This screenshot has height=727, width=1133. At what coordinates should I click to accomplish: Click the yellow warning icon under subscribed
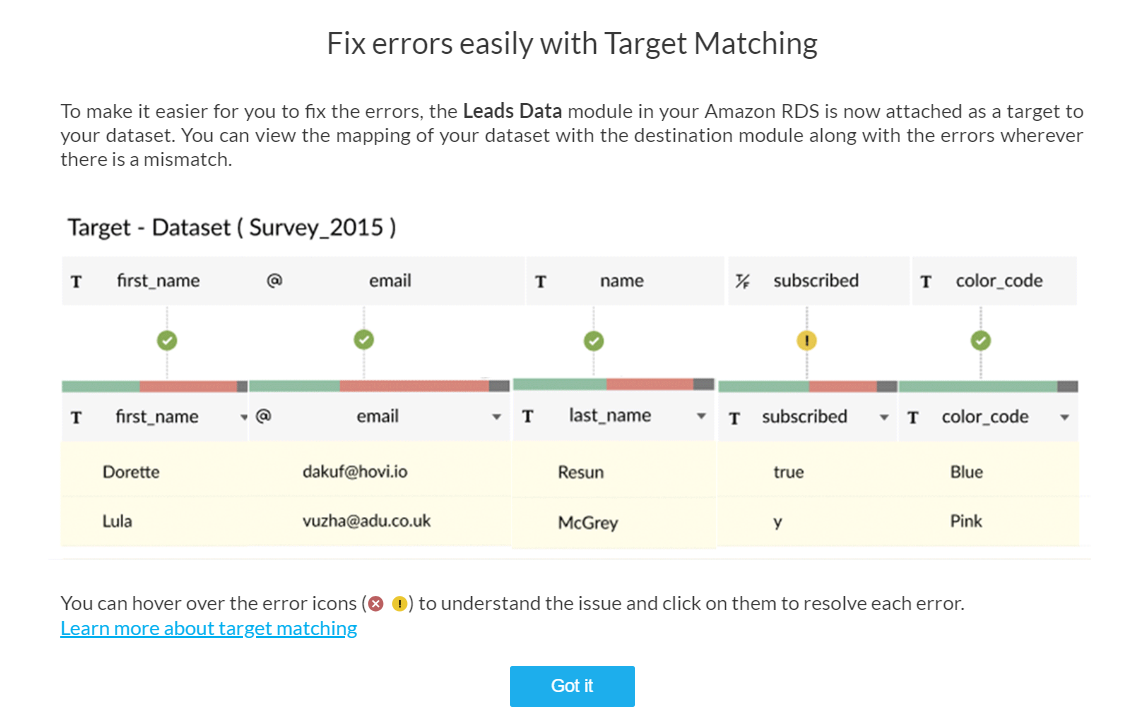tap(806, 340)
